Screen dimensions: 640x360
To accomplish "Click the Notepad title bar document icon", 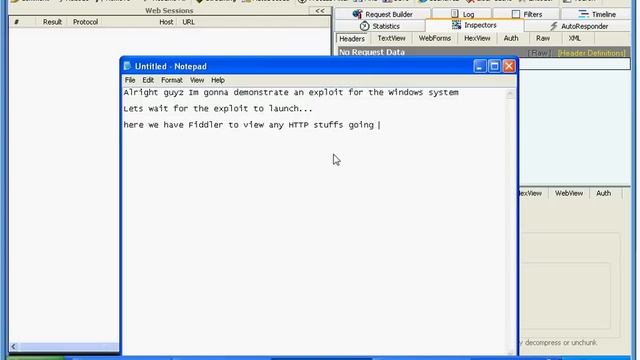I will pos(127,66).
